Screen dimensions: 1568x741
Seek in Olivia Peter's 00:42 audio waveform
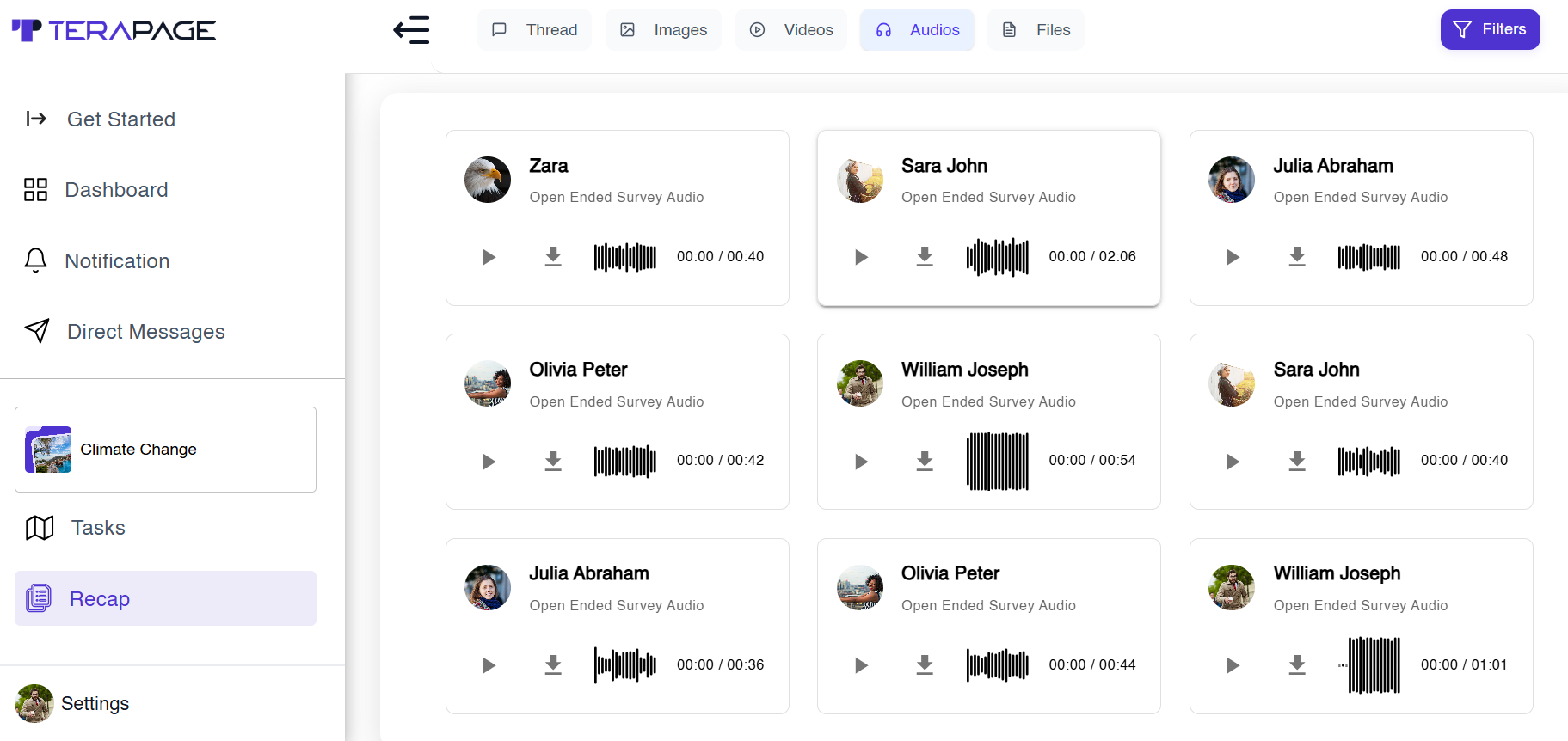click(x=624, y=462)
